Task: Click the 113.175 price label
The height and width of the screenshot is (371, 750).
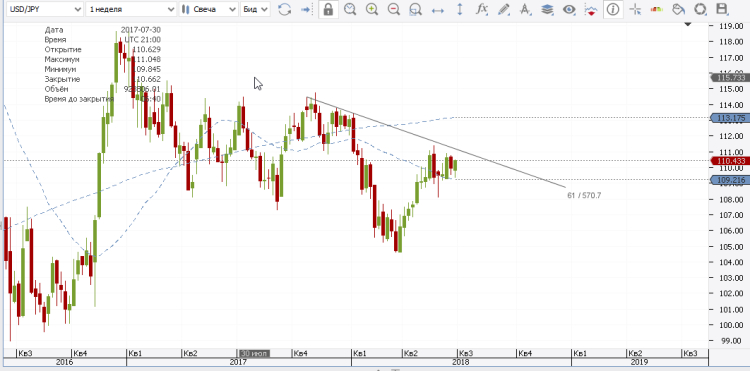Action: coord(730,118)
